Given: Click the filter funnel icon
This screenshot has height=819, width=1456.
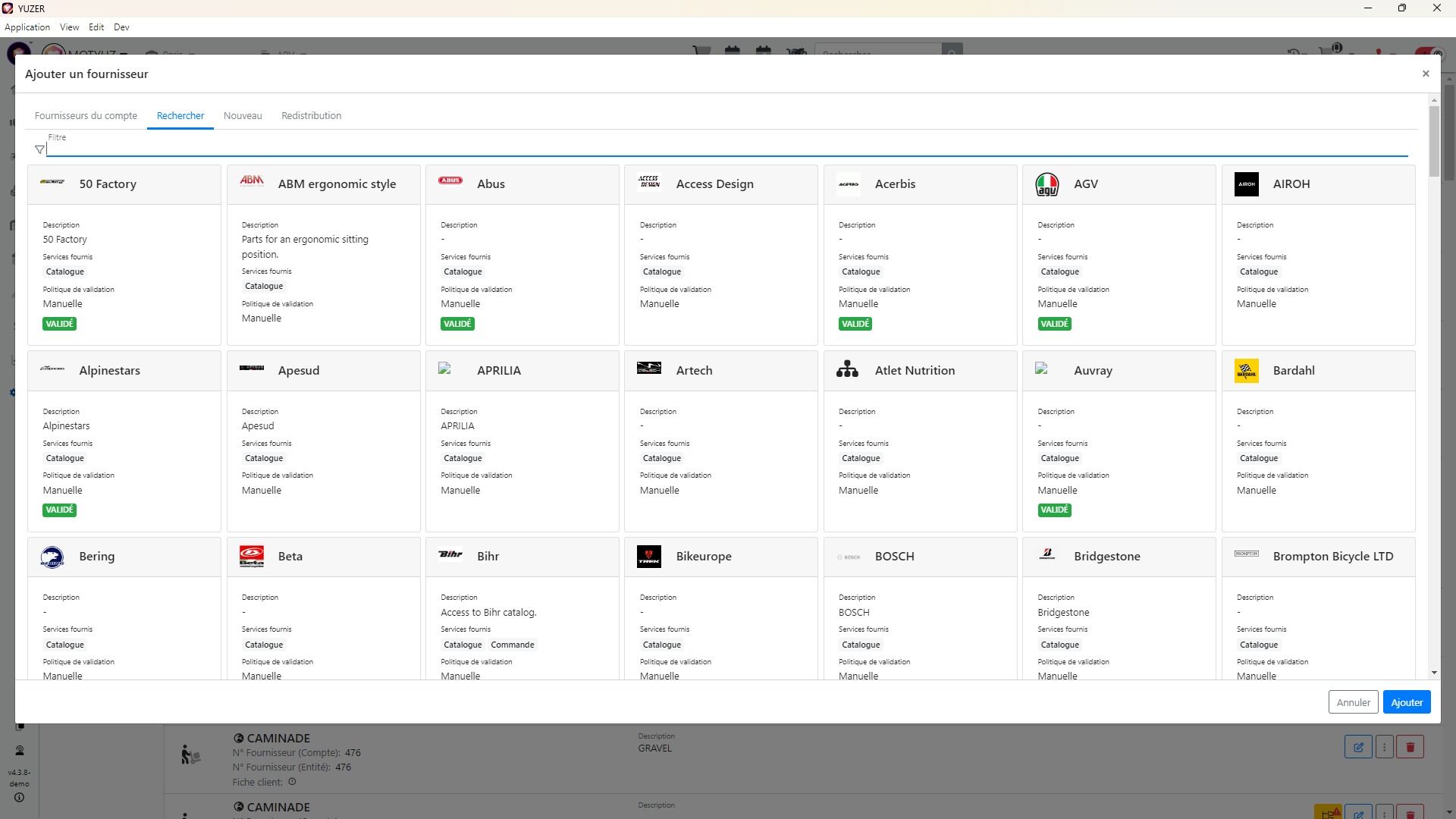Looking at the screenshot, I should point(39,149).
